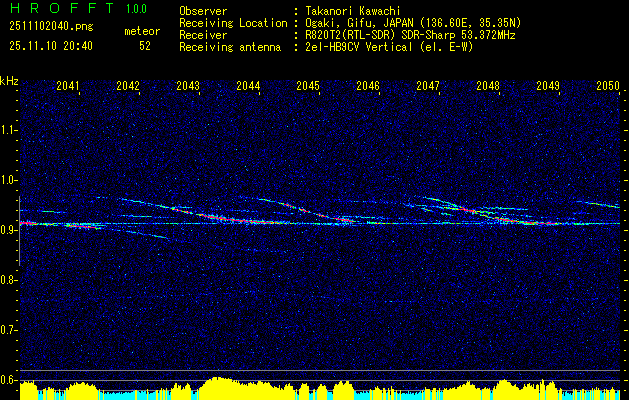Screen dimensions: 629x400
Task: Click the gray vertical frequency range bar
Action: coord(19,231)
